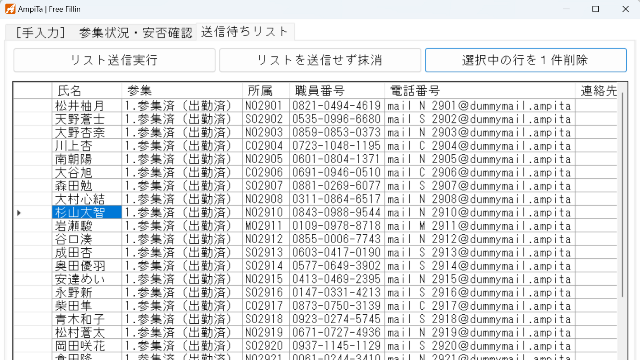This screenshot has width=640, height=360.
Task: Click the number cell 0923-0274-5745
Action: point(337,319)
